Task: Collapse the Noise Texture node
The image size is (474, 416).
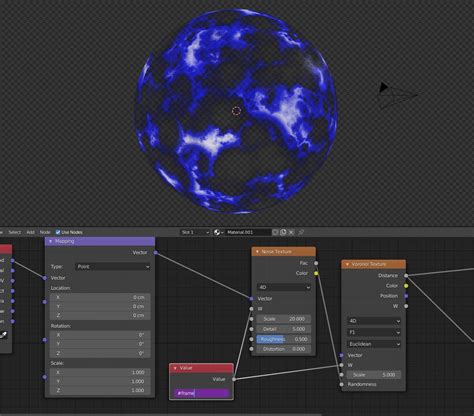Action: pyautogui.click(x=257, y=252)
